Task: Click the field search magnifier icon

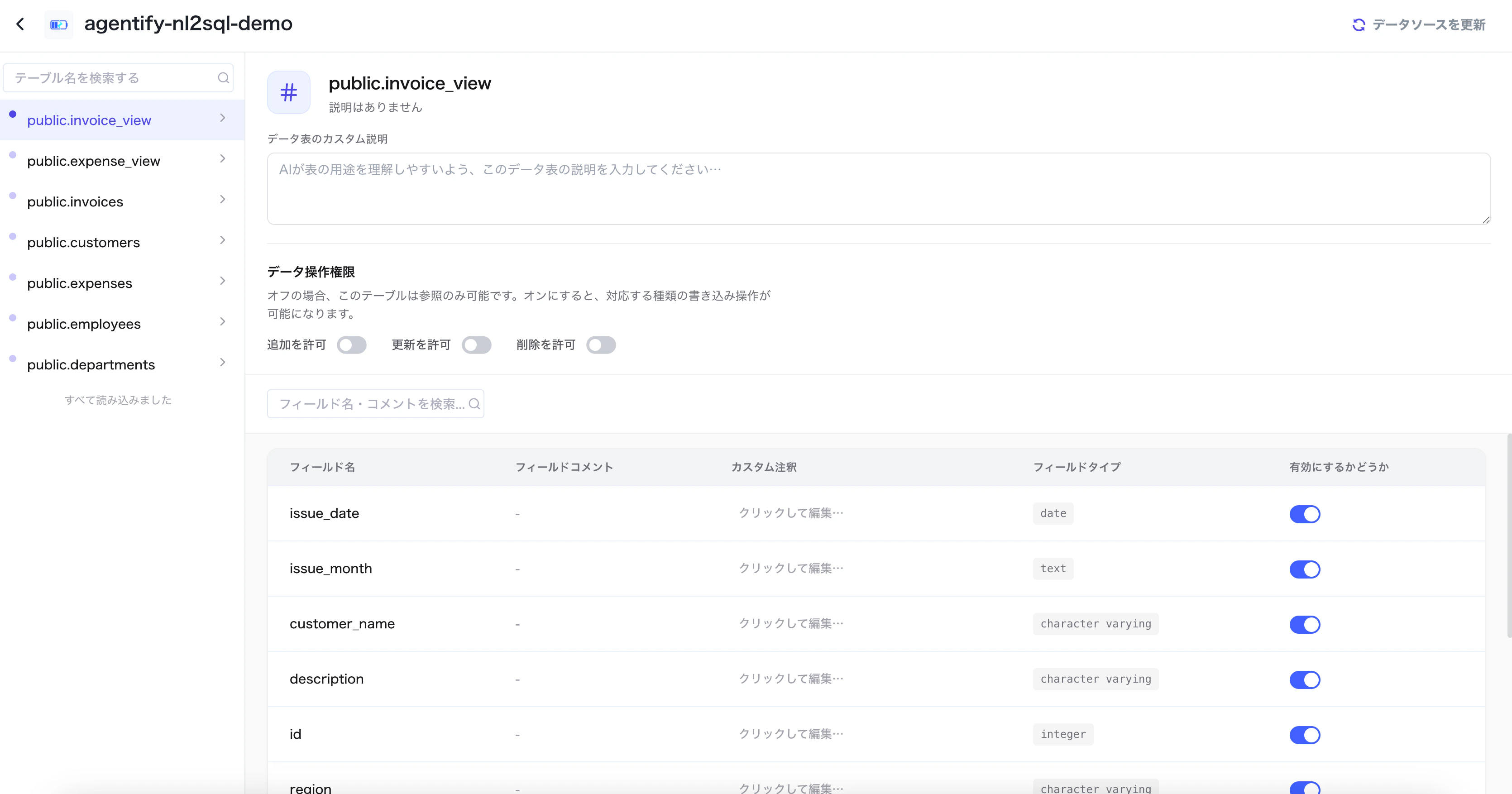Action: (474, 404)
